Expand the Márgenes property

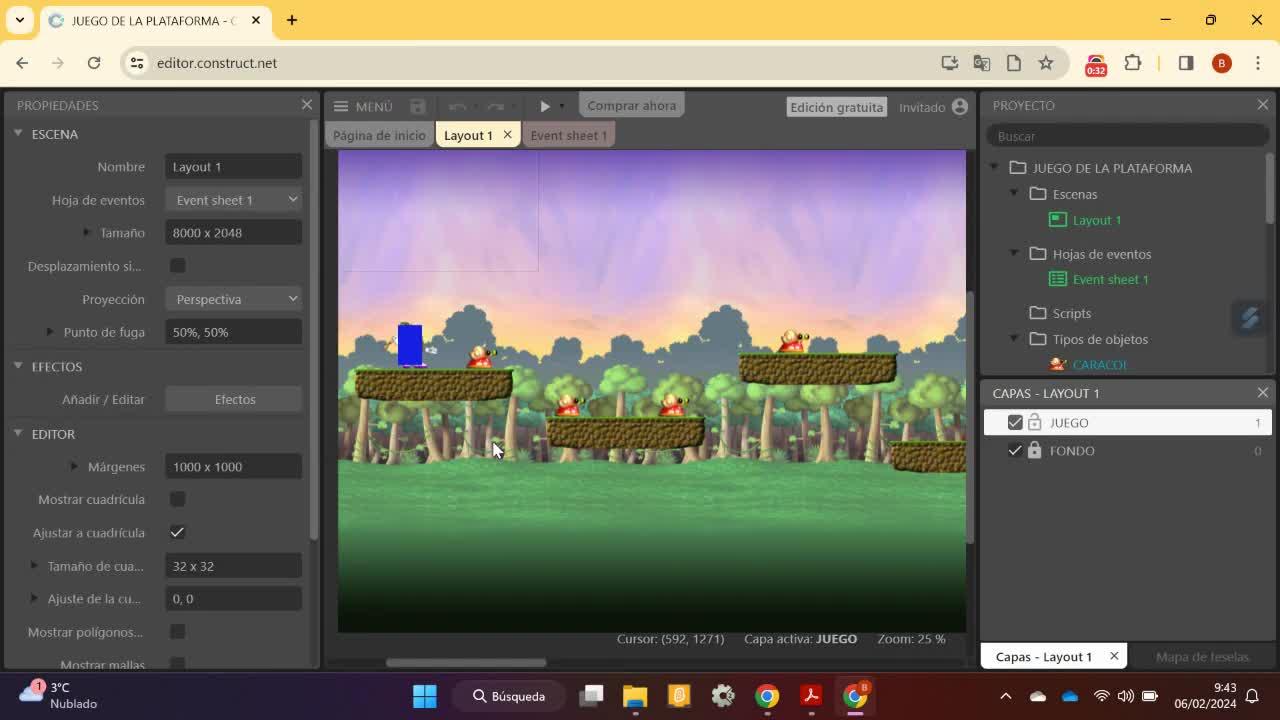click(74, 466)
